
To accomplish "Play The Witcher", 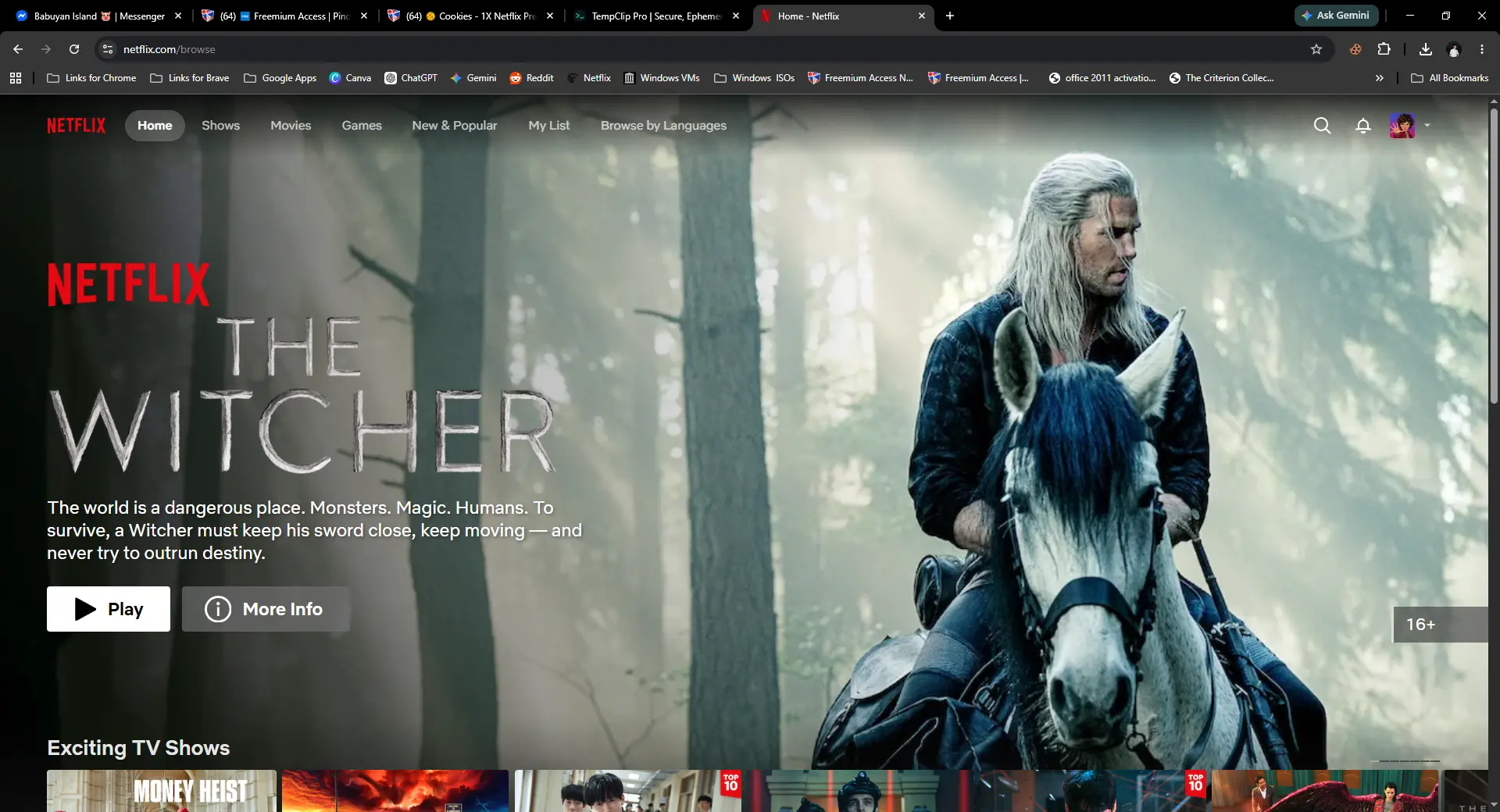I will pos(109,609).
